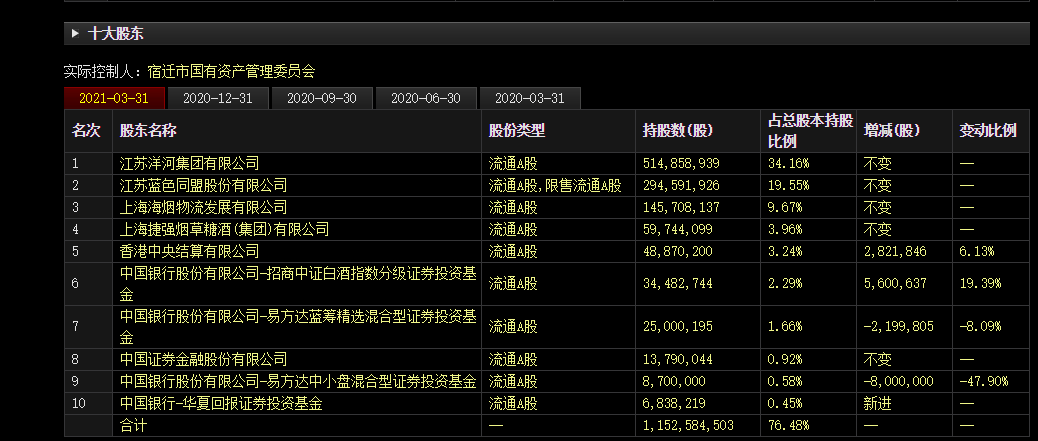Select shareholder 中国证券金融股份有限公司
The height and width of the screenshot is (441, 1038).
click(203, 360)
